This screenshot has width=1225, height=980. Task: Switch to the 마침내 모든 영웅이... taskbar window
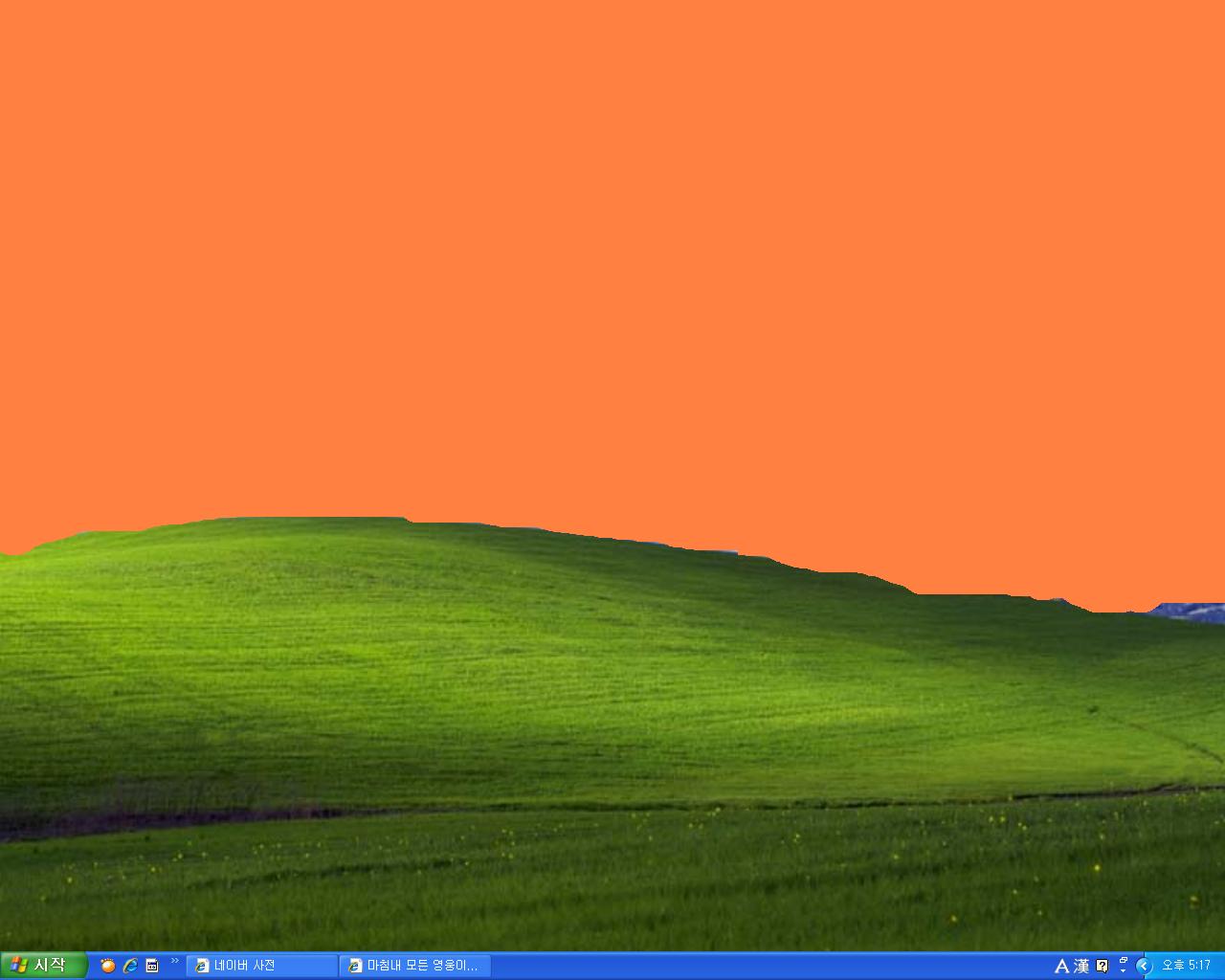(415, 966)
